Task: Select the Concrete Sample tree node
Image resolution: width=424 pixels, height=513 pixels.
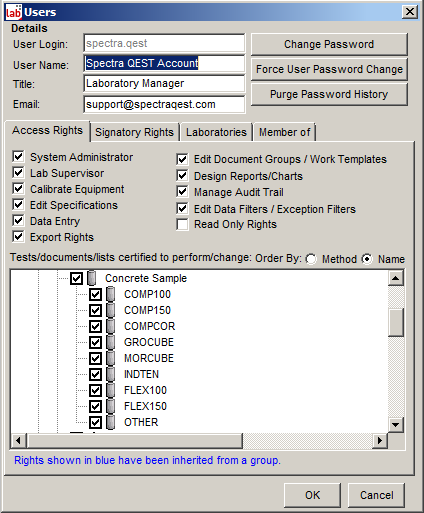Action: [146, 278]
